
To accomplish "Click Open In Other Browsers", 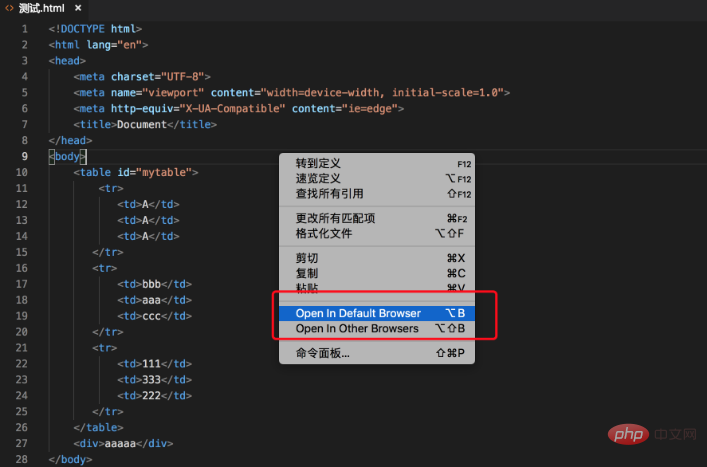I will (357, 328).
